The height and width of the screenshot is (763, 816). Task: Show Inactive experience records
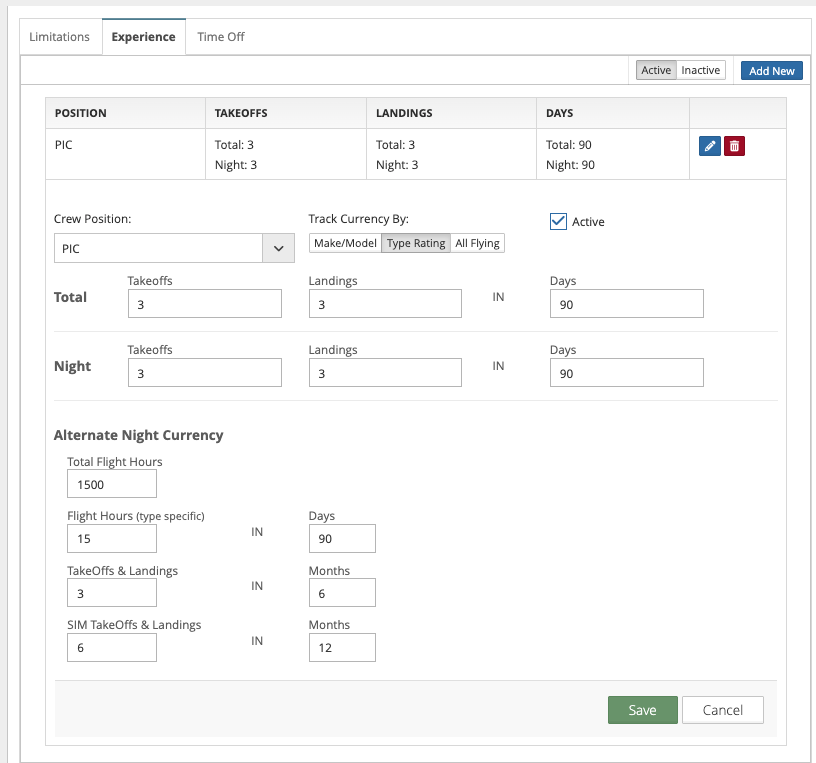[x=700, y=70]
